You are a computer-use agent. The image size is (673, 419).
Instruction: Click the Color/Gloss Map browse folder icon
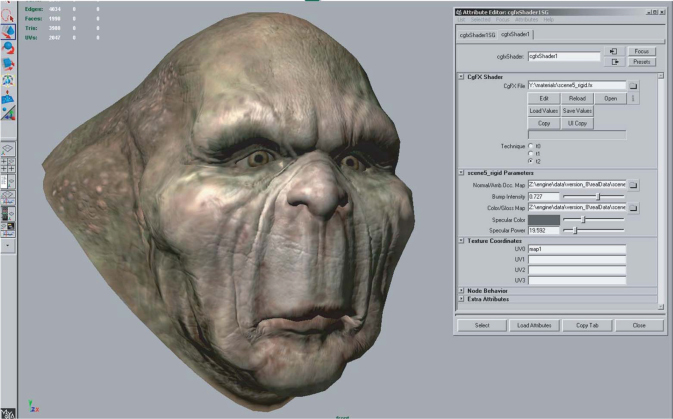[633, 207]
